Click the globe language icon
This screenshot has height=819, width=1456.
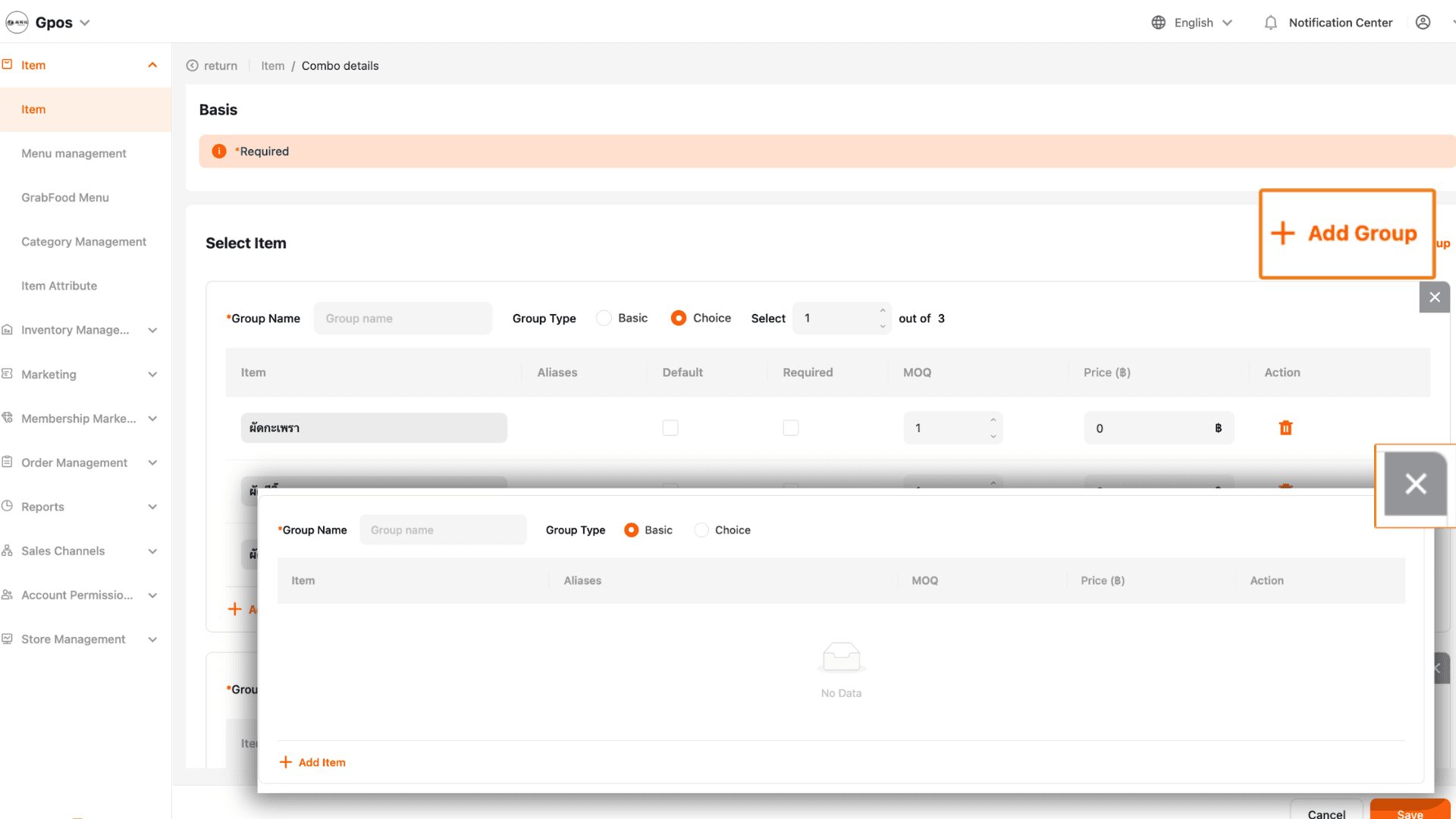pos(1158,23)
